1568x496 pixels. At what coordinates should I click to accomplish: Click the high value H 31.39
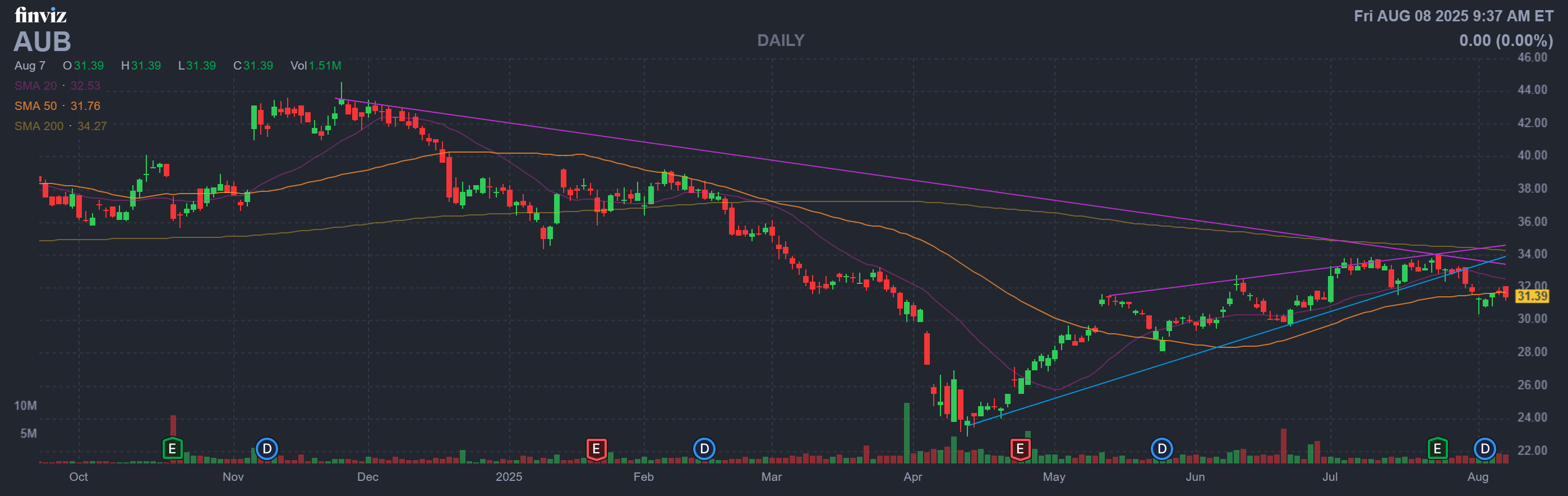(x=141, y=66)
